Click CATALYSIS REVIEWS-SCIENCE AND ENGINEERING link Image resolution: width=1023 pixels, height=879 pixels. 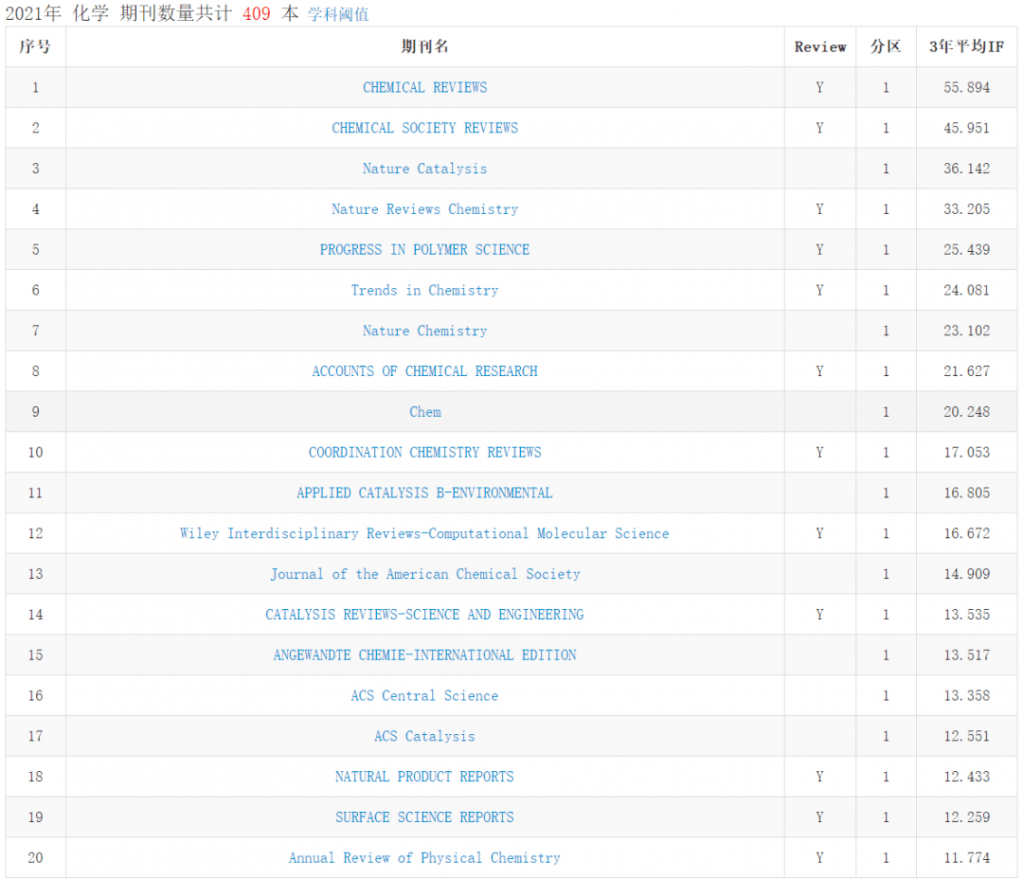coord(425,614)
